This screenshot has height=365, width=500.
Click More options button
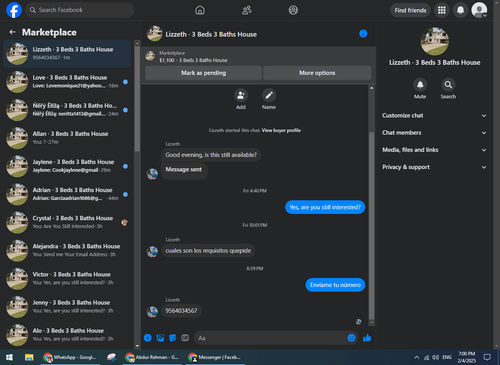tap(317, 73)
